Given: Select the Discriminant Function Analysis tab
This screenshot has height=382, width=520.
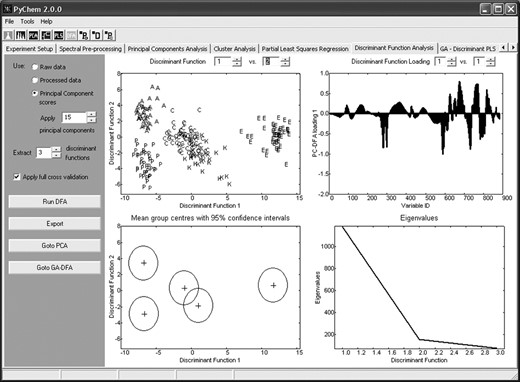Looking at the screenshot, I should [x=394, y=48].
